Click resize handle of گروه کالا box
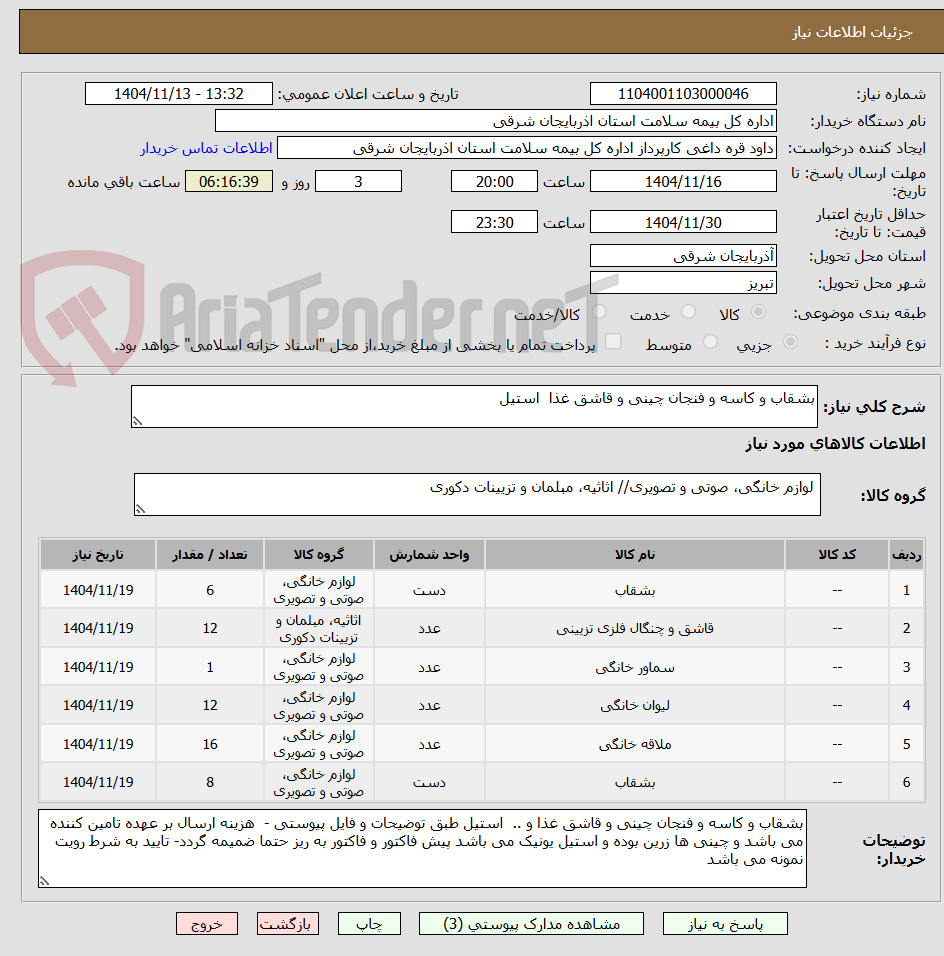The image size is (944, 956). 140,510
